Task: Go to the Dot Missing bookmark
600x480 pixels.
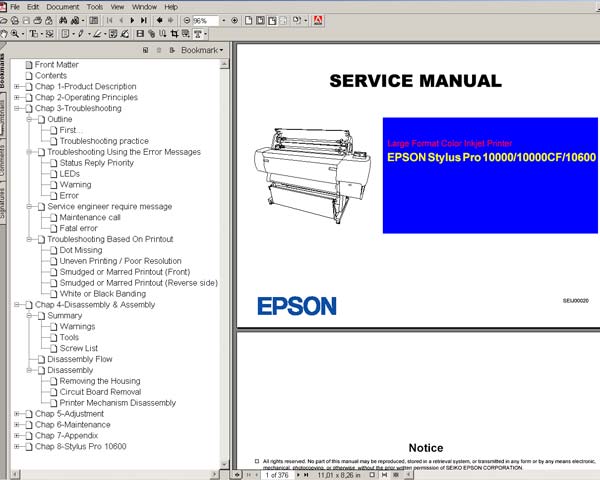Action: [x=81, y=250]
